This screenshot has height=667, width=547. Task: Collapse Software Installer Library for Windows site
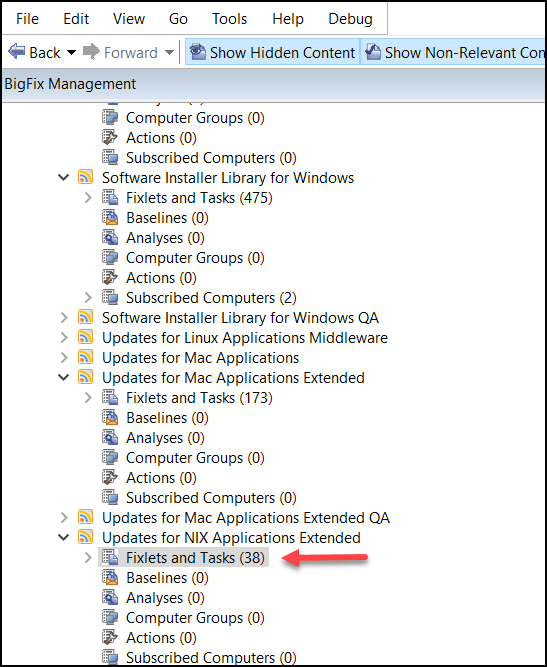click(x=64, y=177)
